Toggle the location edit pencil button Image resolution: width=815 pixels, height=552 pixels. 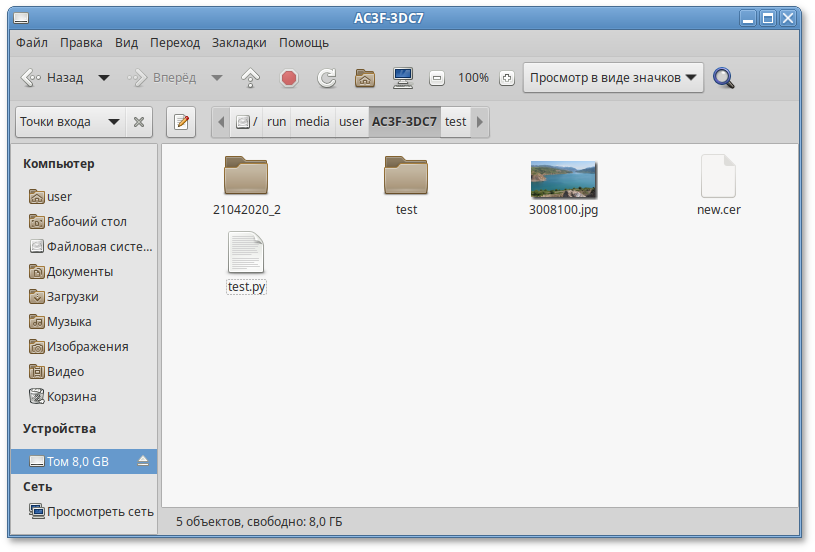(181, 122)
